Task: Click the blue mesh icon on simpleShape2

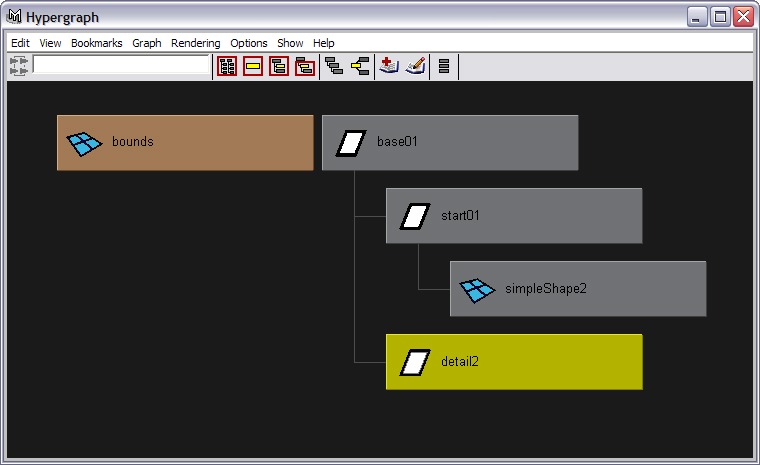Action: point(477,290)
